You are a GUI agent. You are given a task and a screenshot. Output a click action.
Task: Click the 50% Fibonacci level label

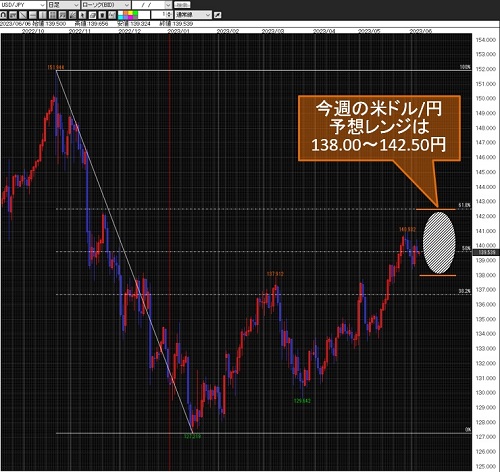click(467, 248)
